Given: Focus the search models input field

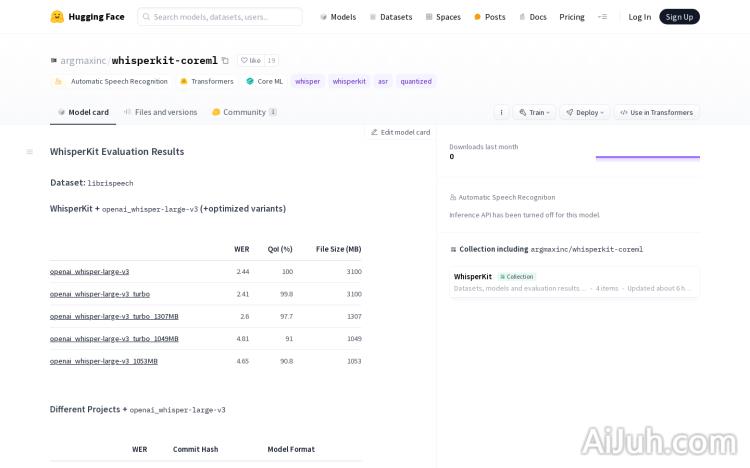Looking at the screenshot, I should tap(220, 17).
